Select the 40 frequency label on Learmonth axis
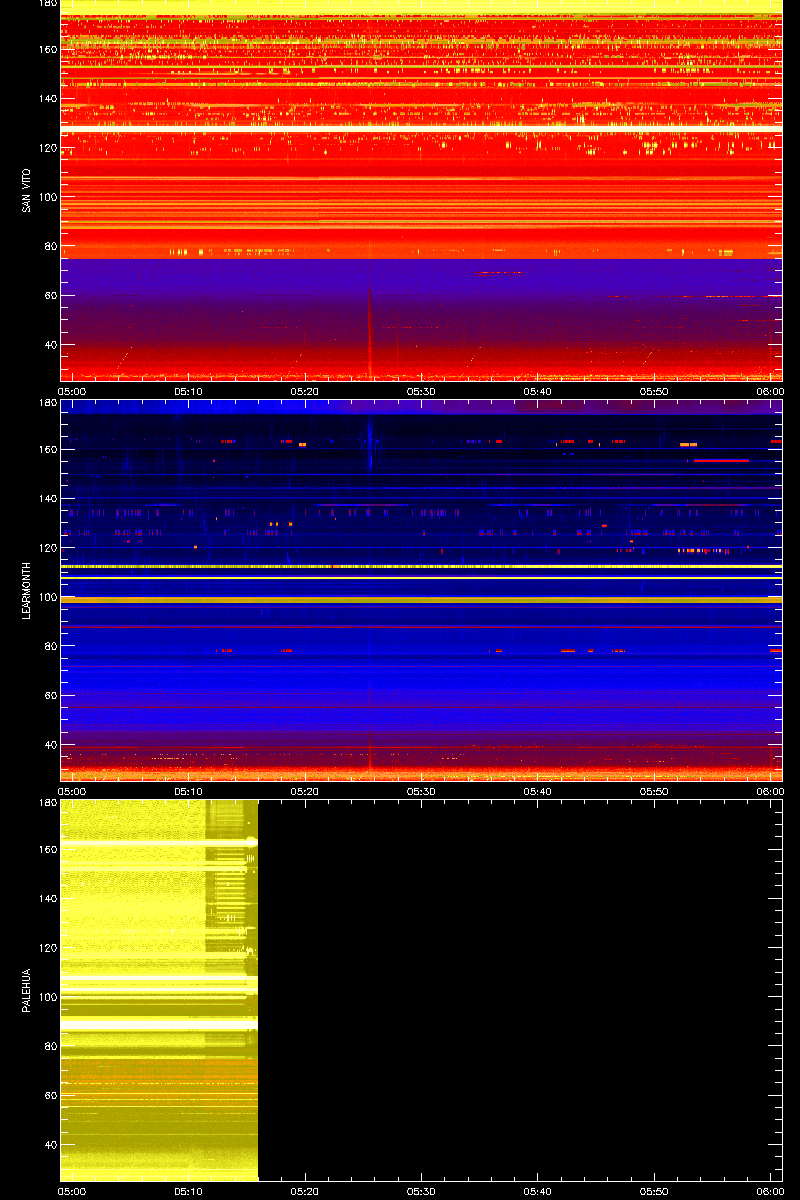 (49, 745)
